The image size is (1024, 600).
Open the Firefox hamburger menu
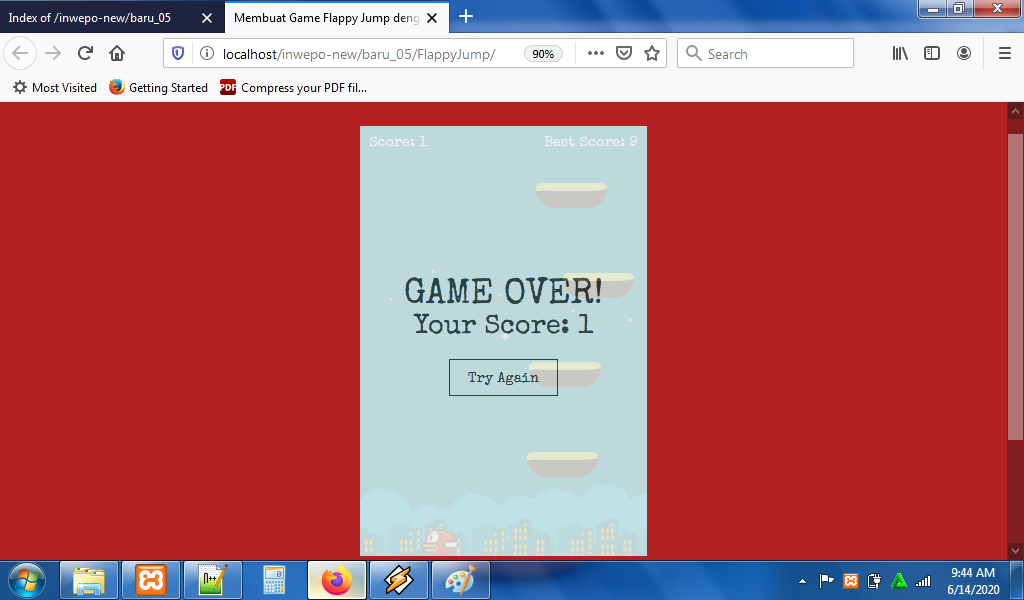click(x=1005, y=54)
